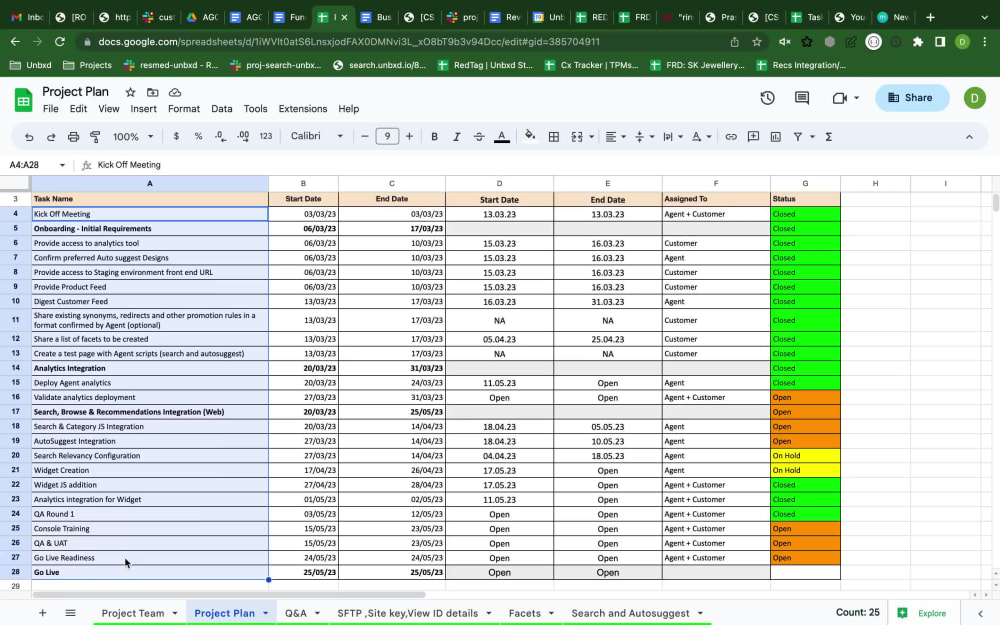Format as percent icon

198,136
